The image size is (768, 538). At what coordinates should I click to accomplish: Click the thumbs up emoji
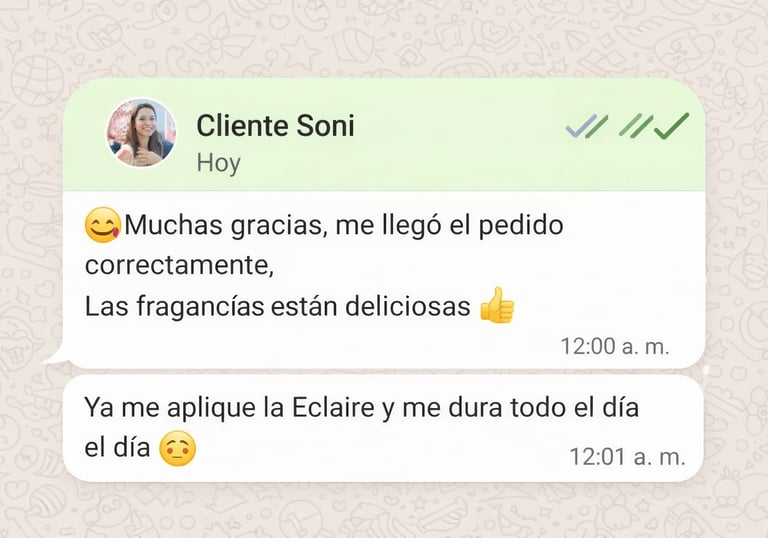click(x=497, y=305)
